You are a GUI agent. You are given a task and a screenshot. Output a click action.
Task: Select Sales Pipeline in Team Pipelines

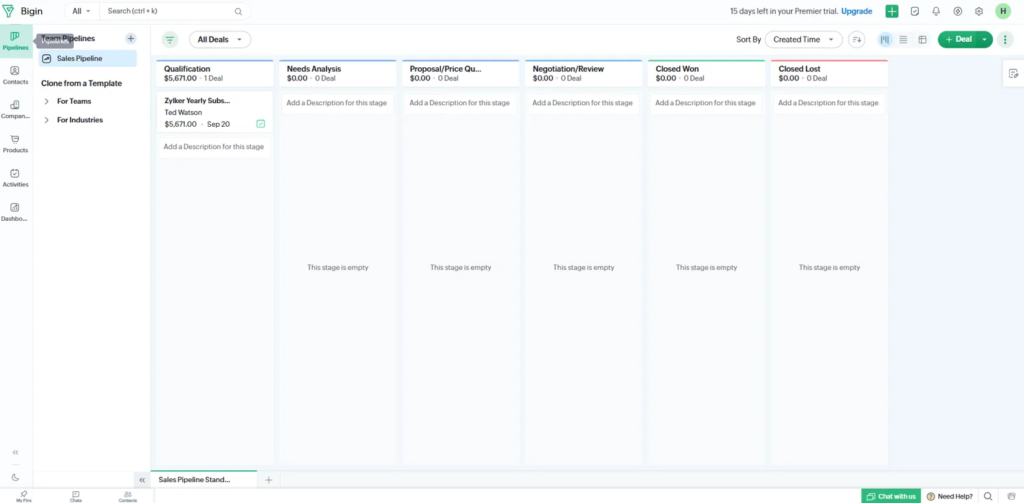click(88, 59)
